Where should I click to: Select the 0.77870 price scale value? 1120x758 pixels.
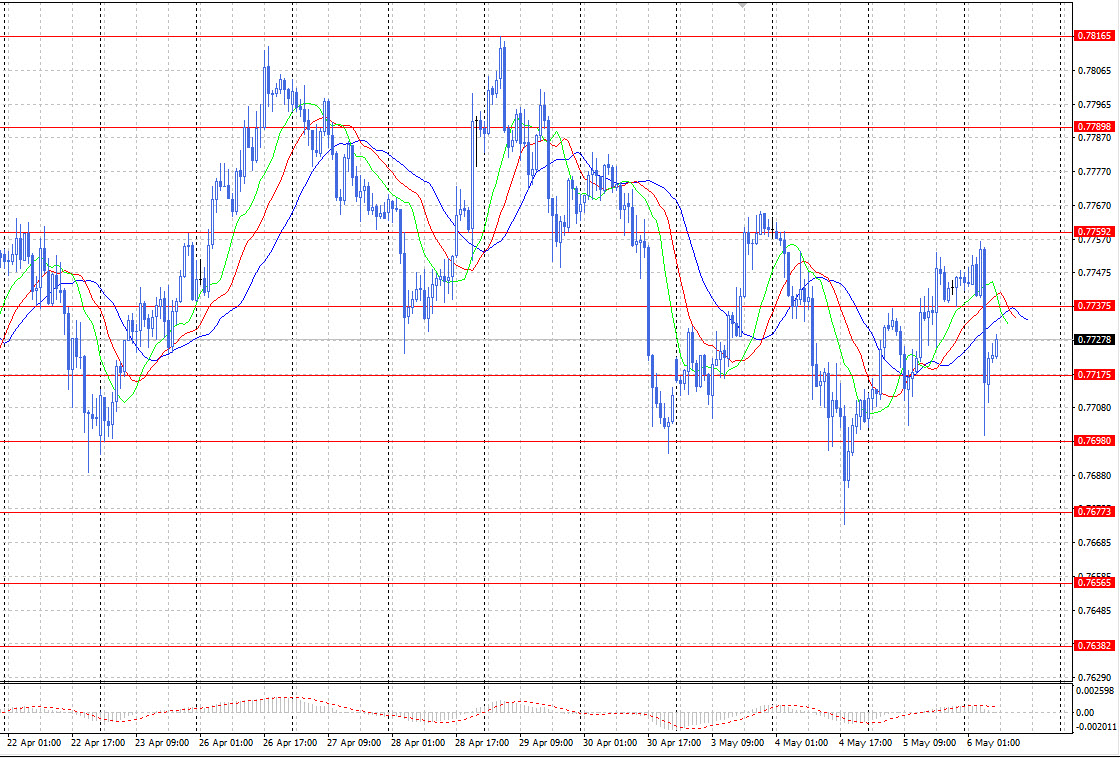click(1094, 138)
